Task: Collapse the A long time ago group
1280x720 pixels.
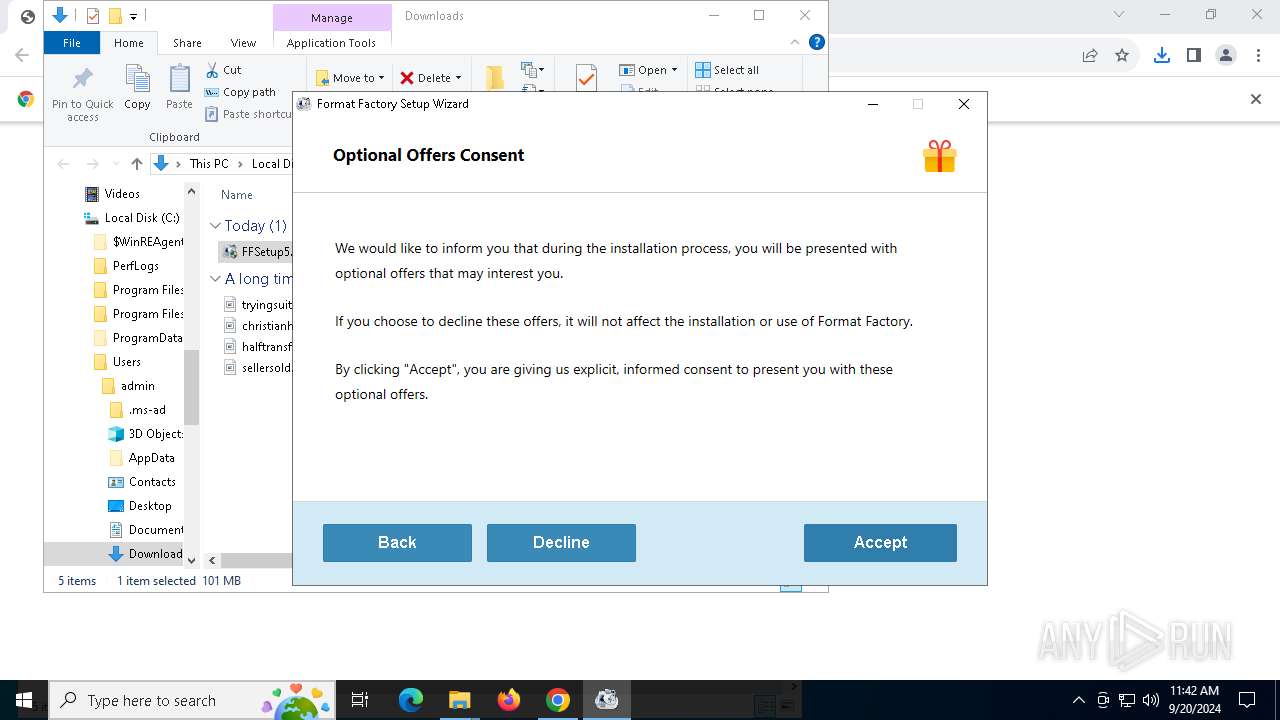Action: coord(215,279)
